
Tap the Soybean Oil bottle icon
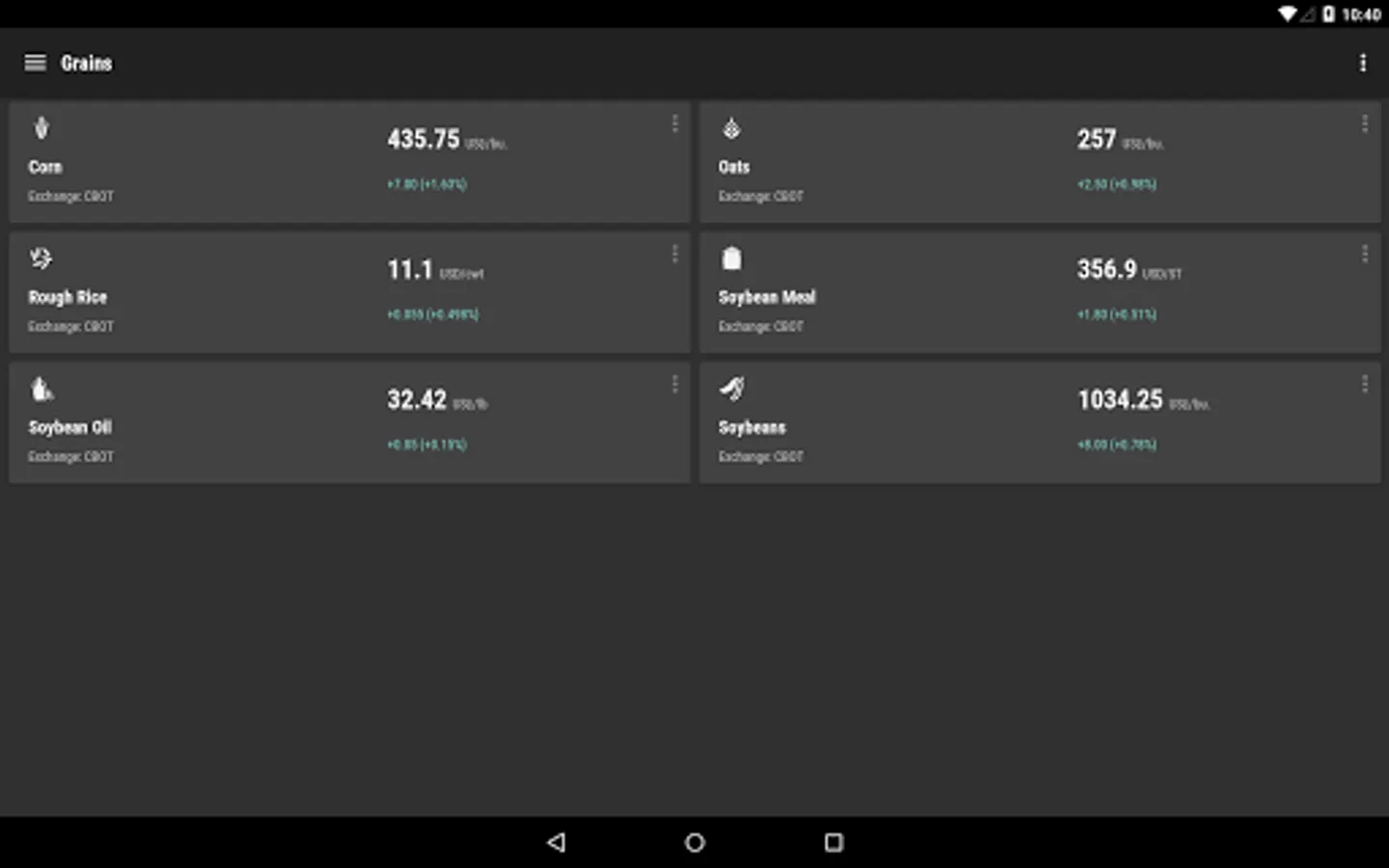click(41, 389)
